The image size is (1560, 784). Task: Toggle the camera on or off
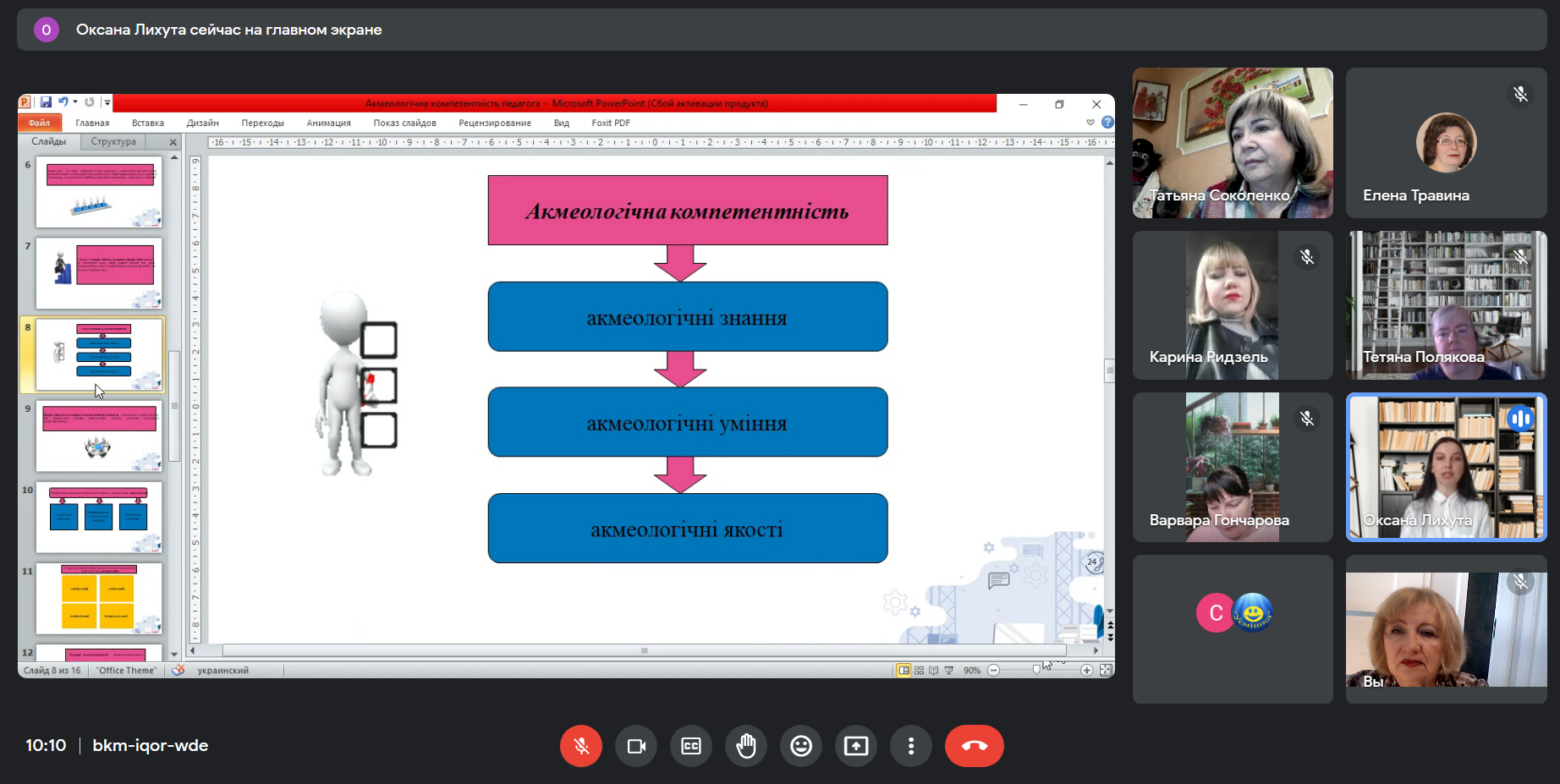click(x=636, y=746)
